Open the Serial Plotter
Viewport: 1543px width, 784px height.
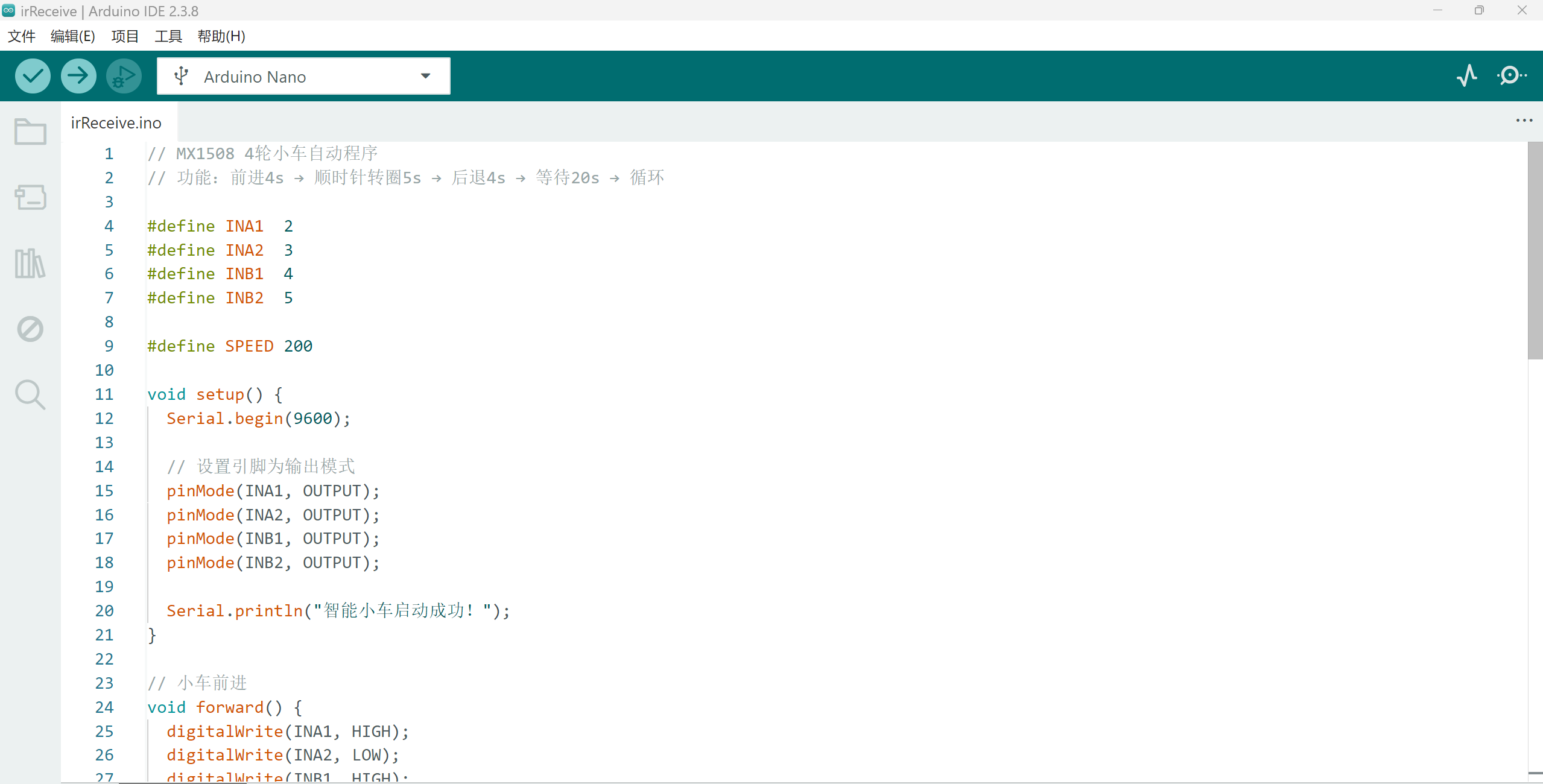pos(1466,76)
